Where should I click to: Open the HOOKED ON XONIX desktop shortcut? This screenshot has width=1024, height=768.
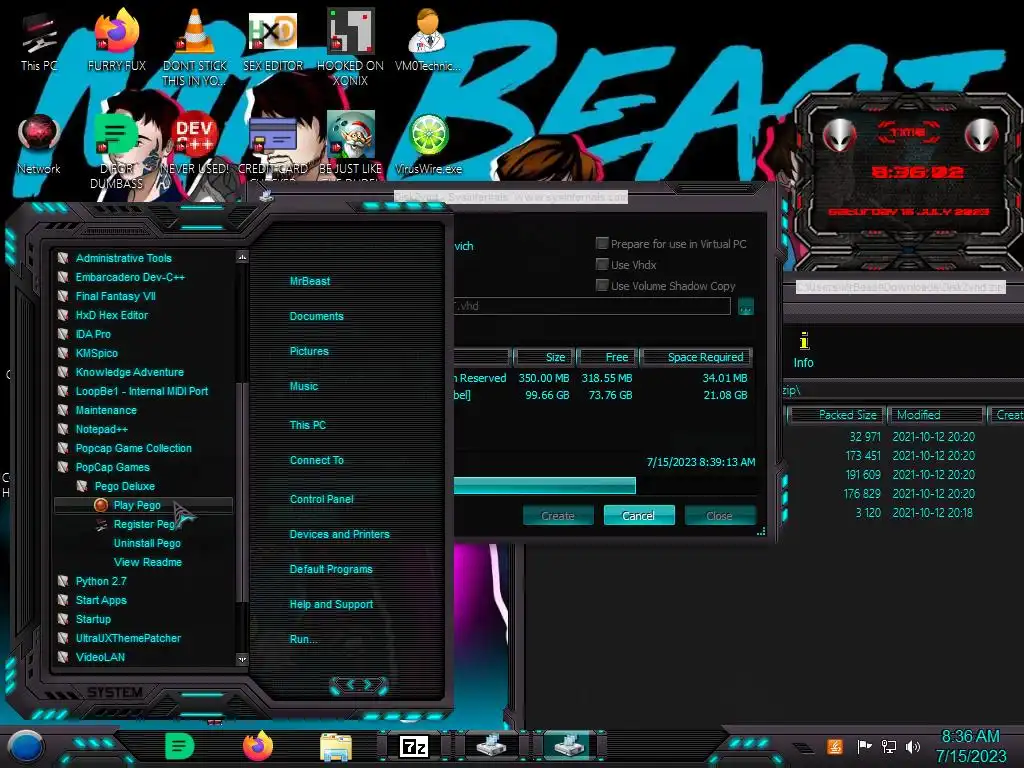[x=350, y=46]
